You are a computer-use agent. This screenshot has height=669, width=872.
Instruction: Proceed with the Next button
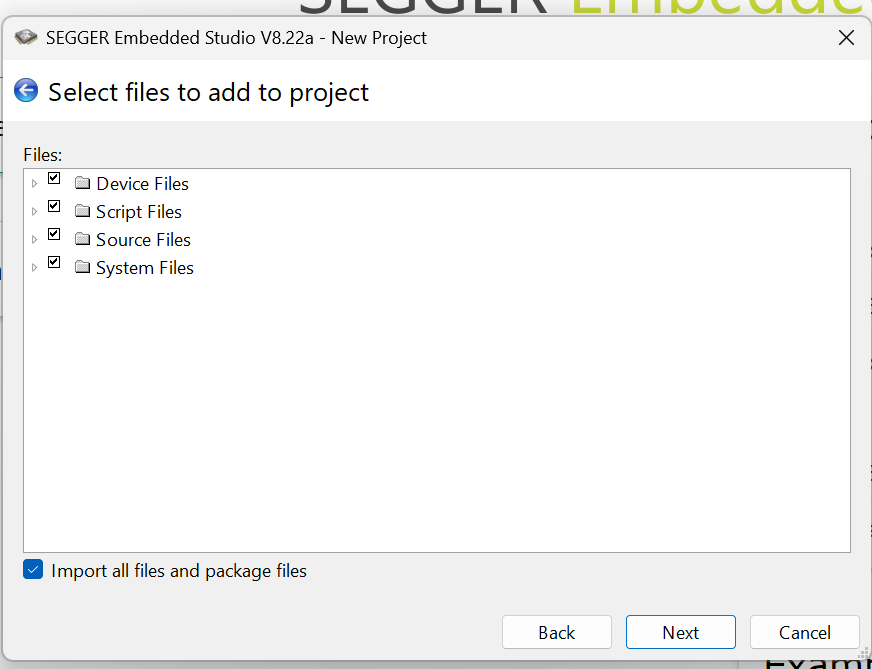[680, 632]
